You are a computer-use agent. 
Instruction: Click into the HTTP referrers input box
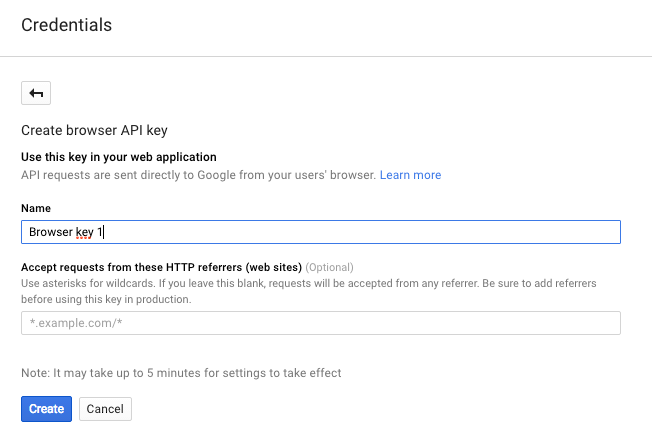[x=321, y=323]
